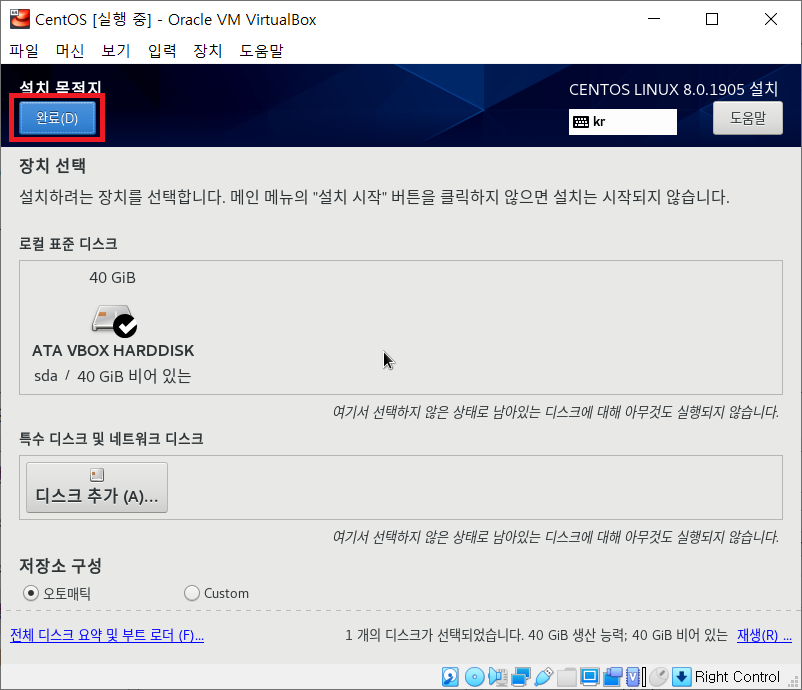Click the shared folders status icon
The width and height of the screenshot is (802, 690).
[x=567, y=677]
